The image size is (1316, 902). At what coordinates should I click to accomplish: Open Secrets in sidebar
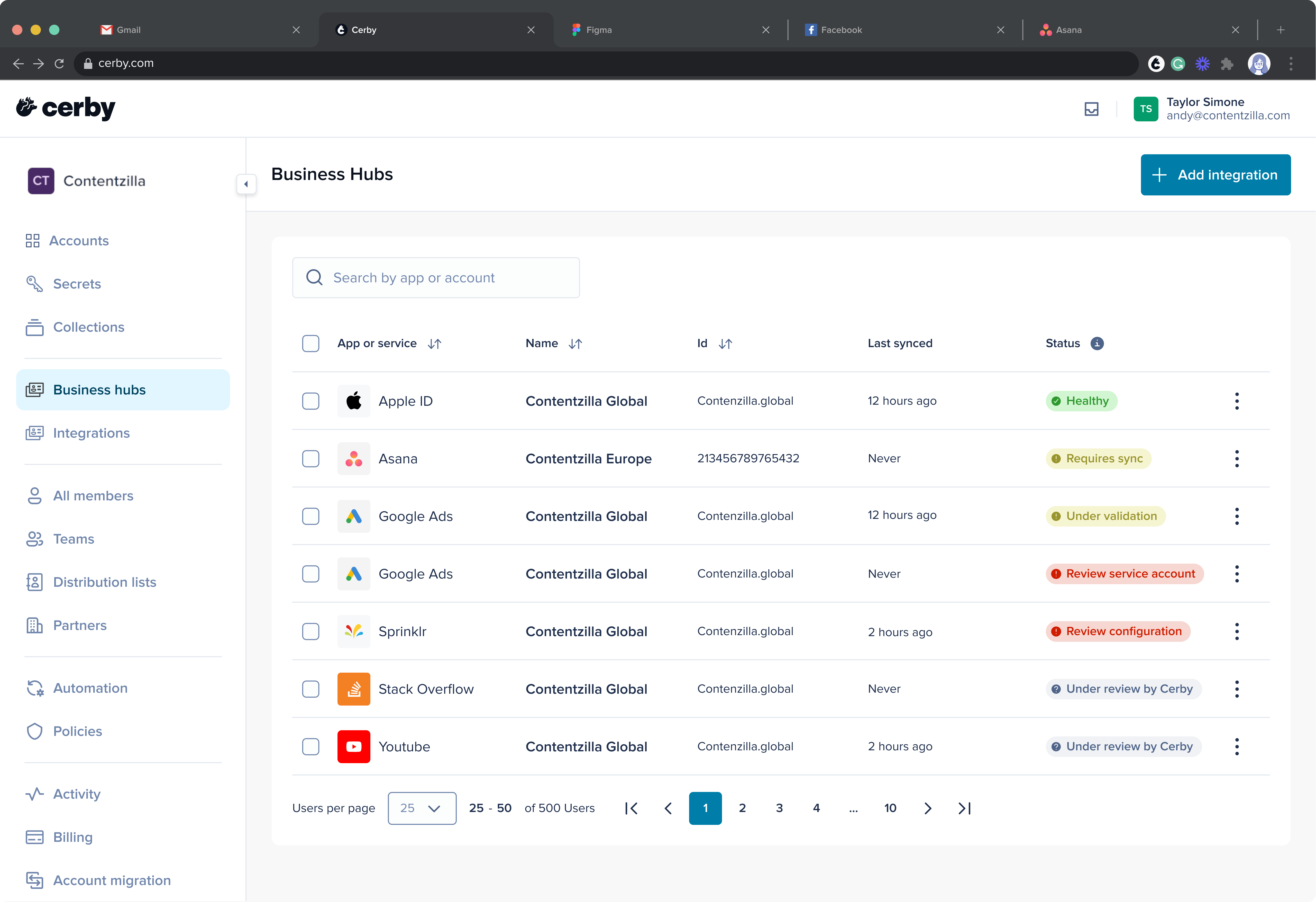(x=63, y=284)
